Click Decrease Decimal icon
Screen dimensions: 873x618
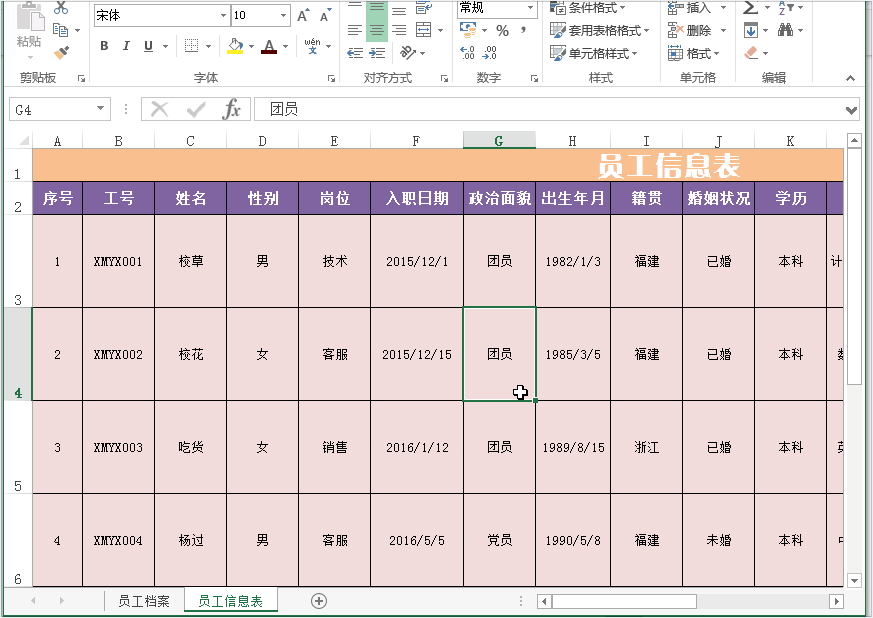490,53
